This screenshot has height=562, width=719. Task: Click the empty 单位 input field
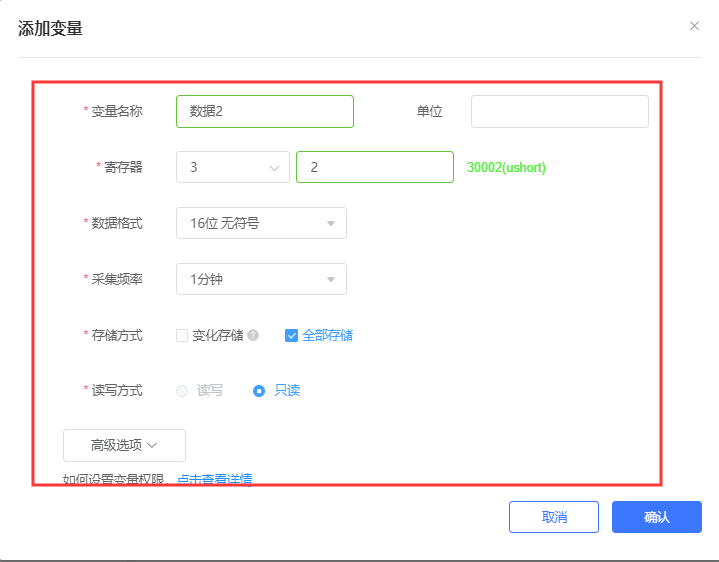click(x=559, y=112)
